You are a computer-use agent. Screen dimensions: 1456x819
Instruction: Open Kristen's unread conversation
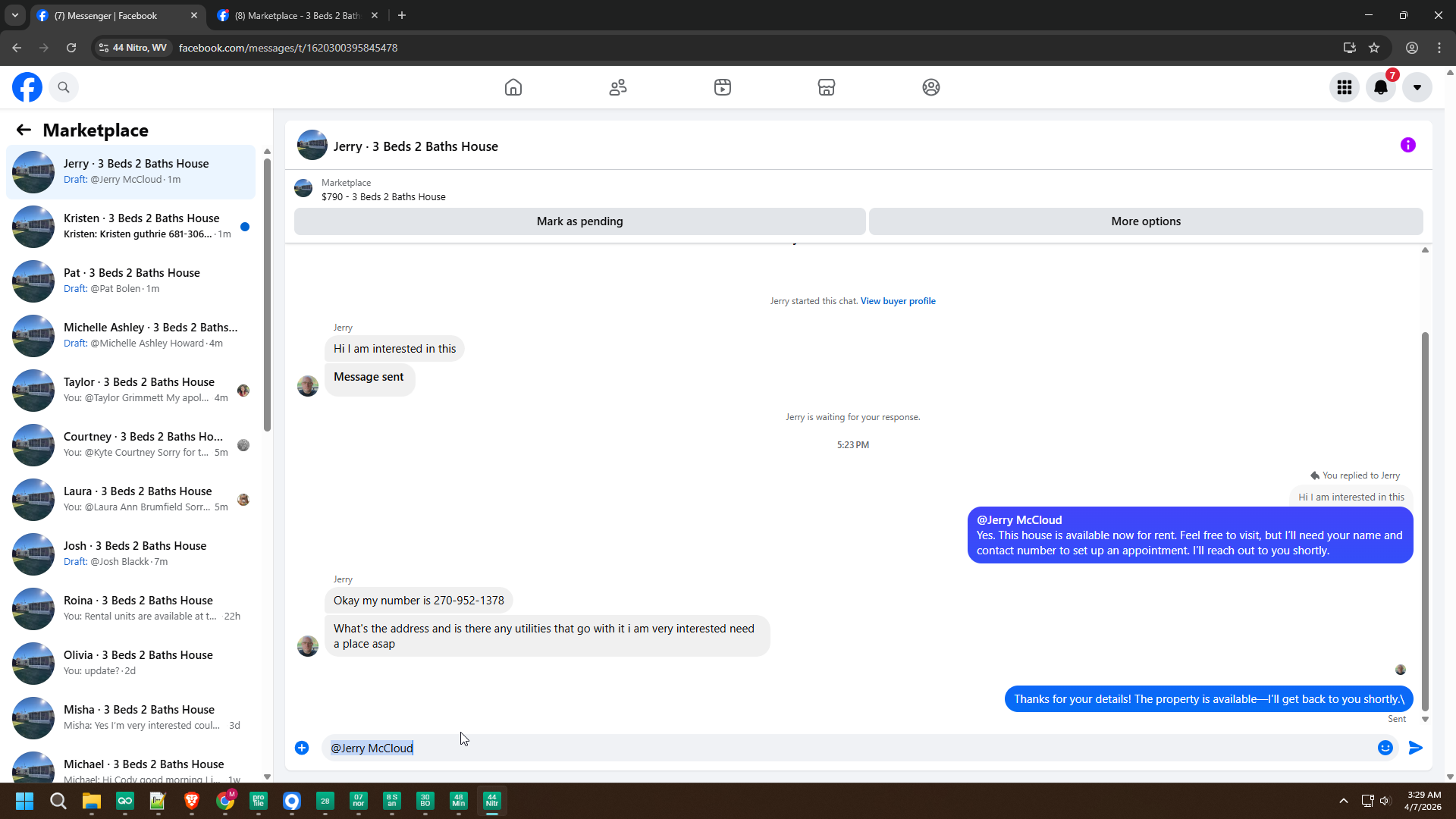pyautogui.click(x=130, y=226)
